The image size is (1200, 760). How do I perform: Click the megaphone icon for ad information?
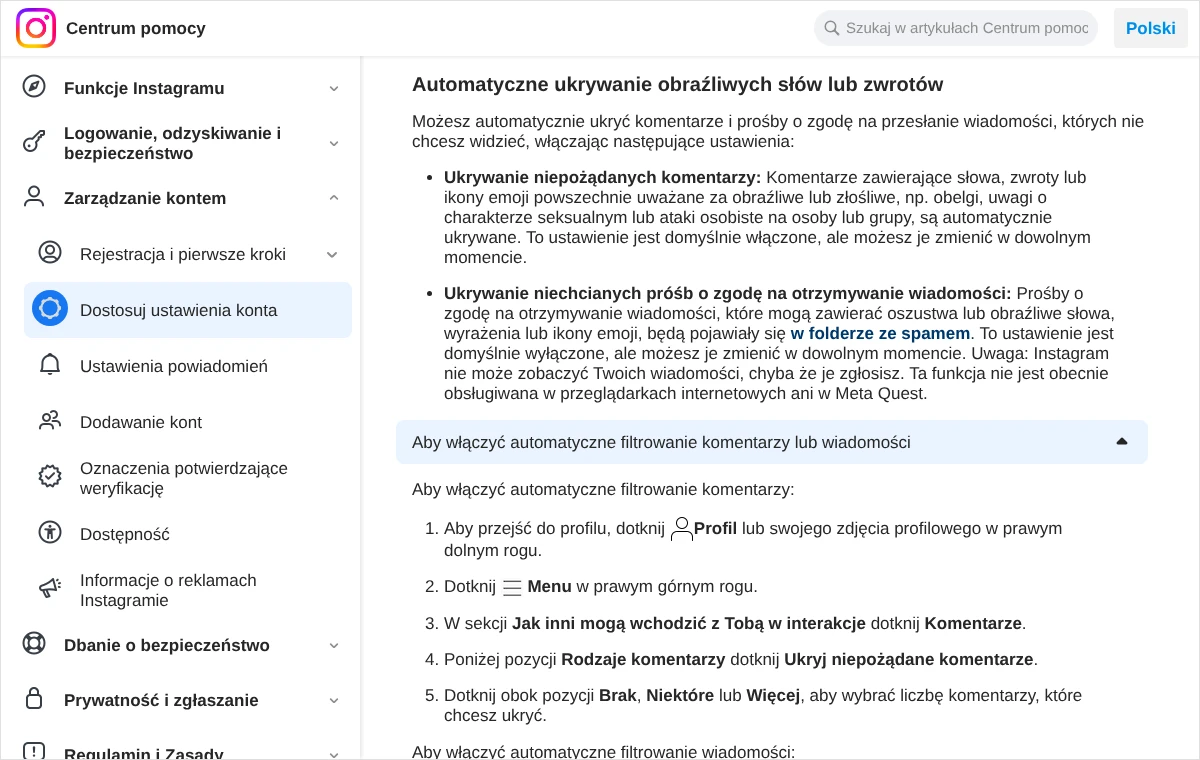click(x=50, y=588)
